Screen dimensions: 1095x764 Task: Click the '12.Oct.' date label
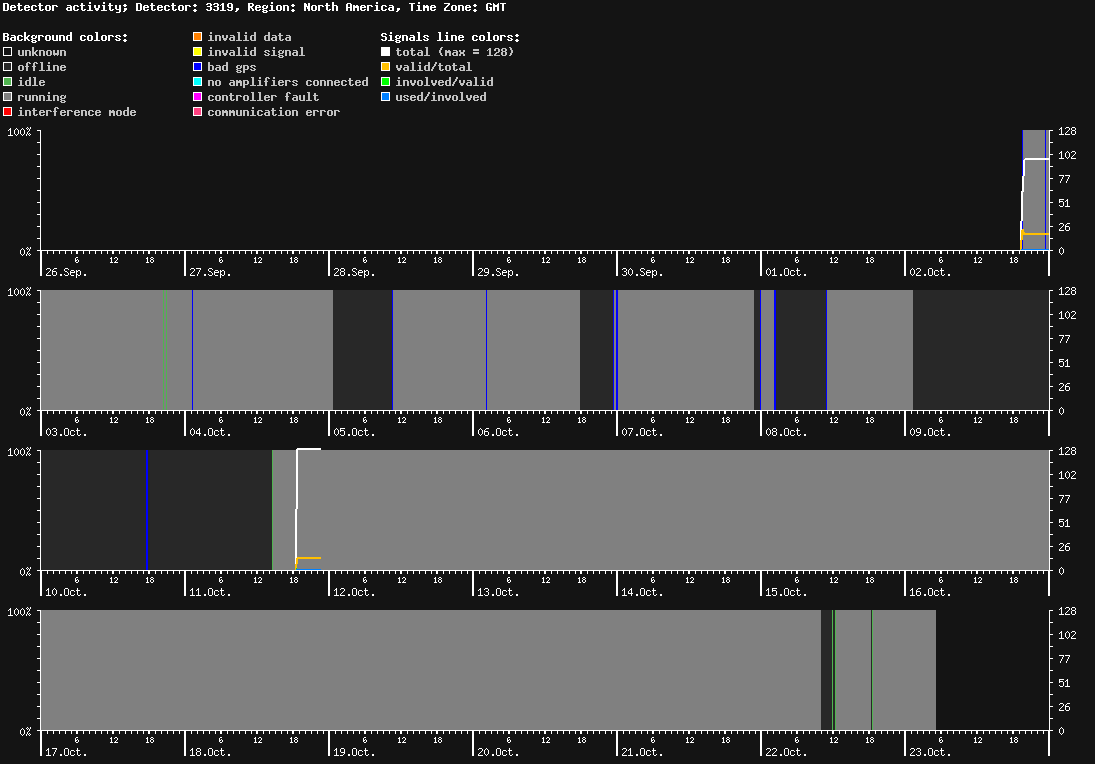[354, 592]
